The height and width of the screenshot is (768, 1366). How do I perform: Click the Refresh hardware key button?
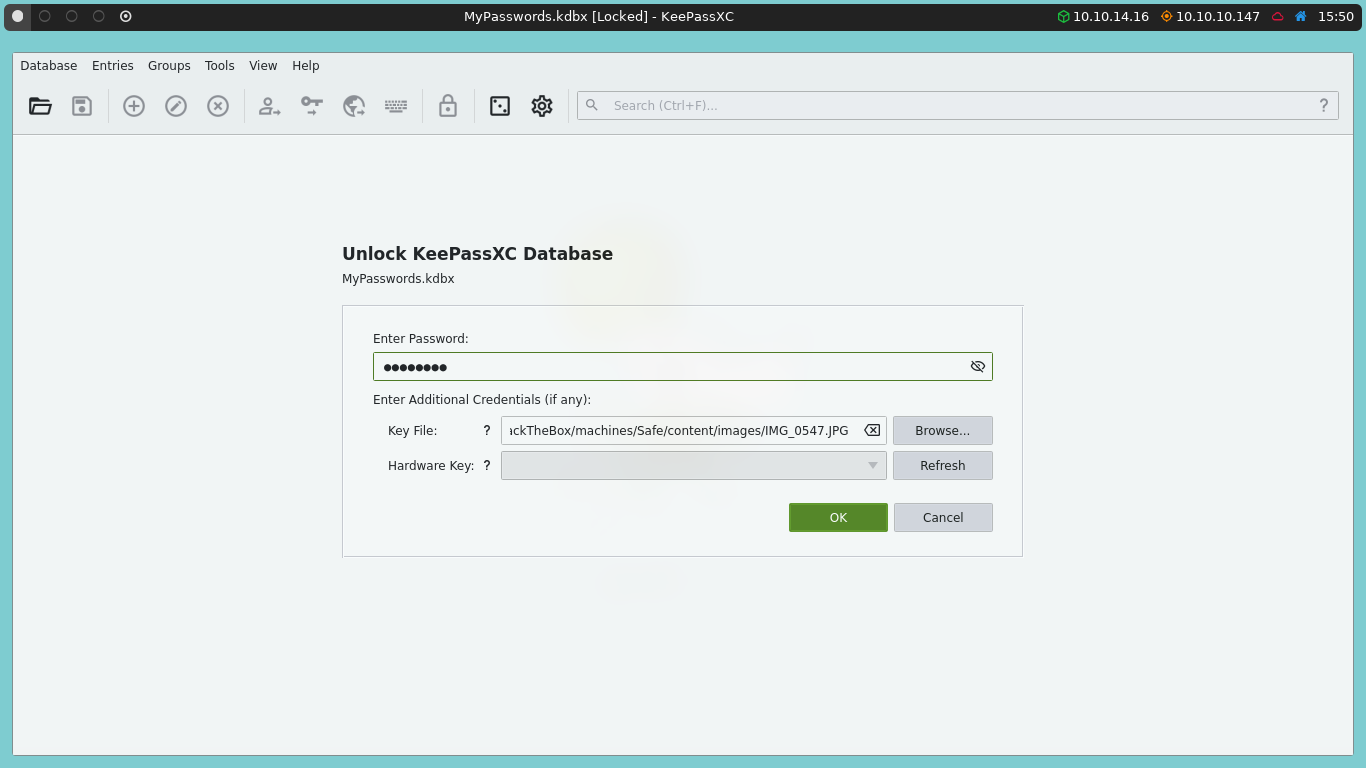pyautogui.click(x=943, y=466)
